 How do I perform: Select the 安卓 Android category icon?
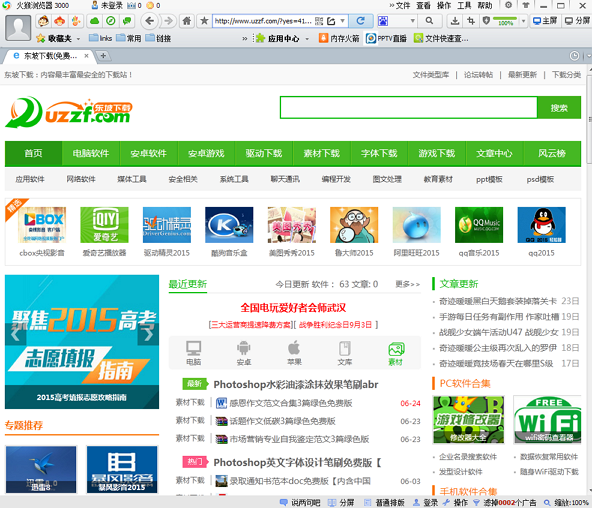[244, 353]
